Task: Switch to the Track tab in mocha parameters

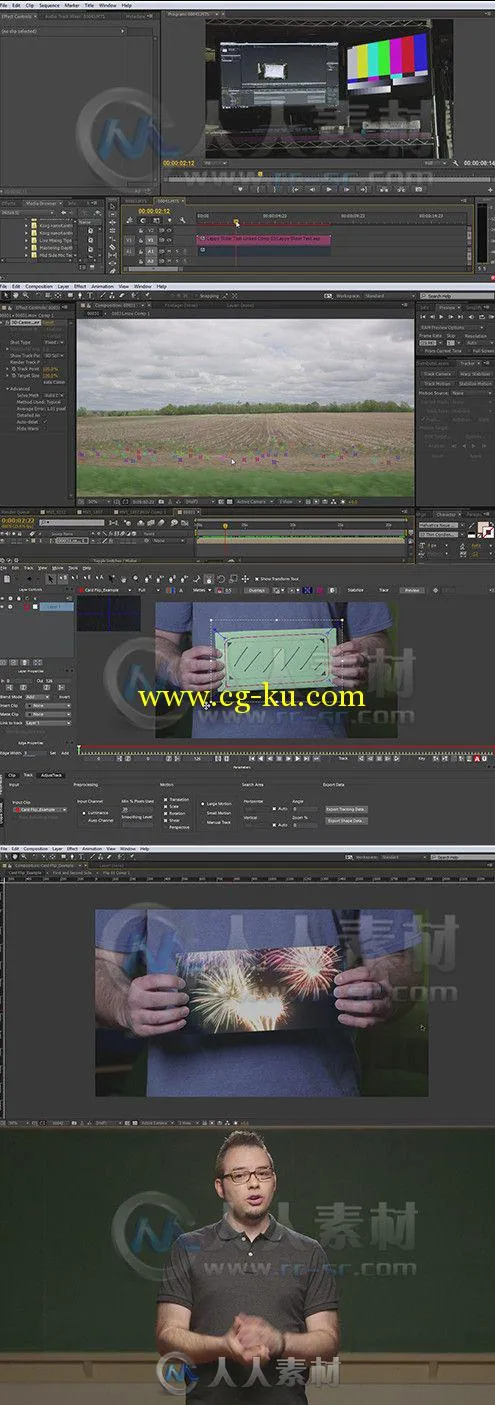Action: [28, 775]
